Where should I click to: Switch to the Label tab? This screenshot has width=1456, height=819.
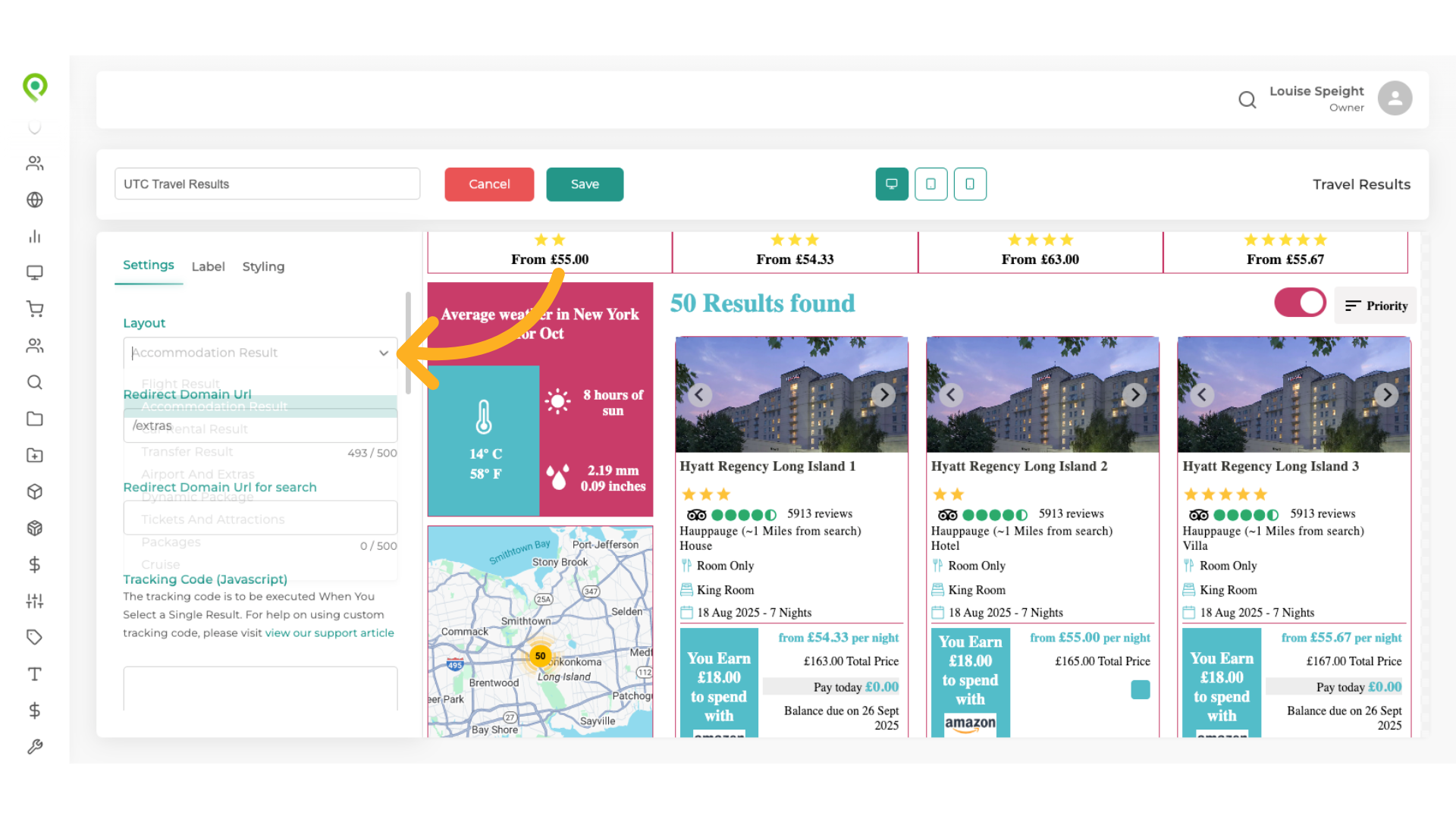208,266
